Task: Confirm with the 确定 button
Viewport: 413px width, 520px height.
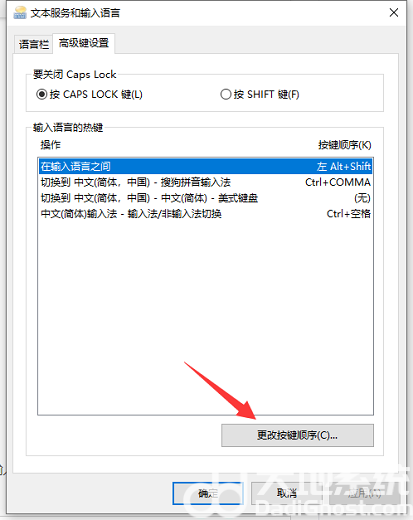Action: point(208,493)
